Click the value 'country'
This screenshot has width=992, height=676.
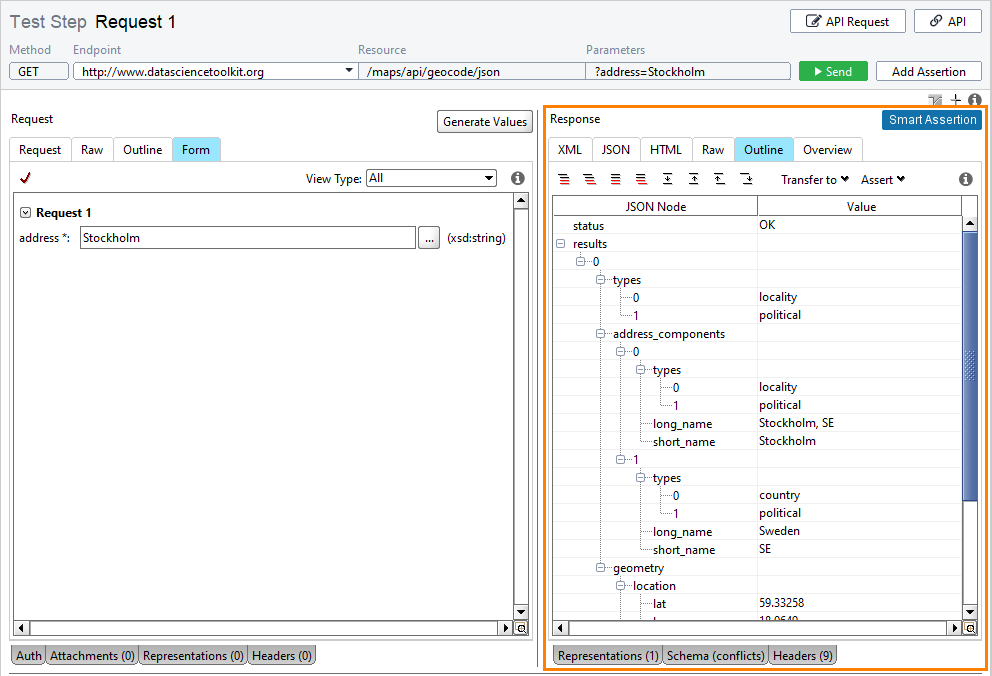click(x=779, y=495)
